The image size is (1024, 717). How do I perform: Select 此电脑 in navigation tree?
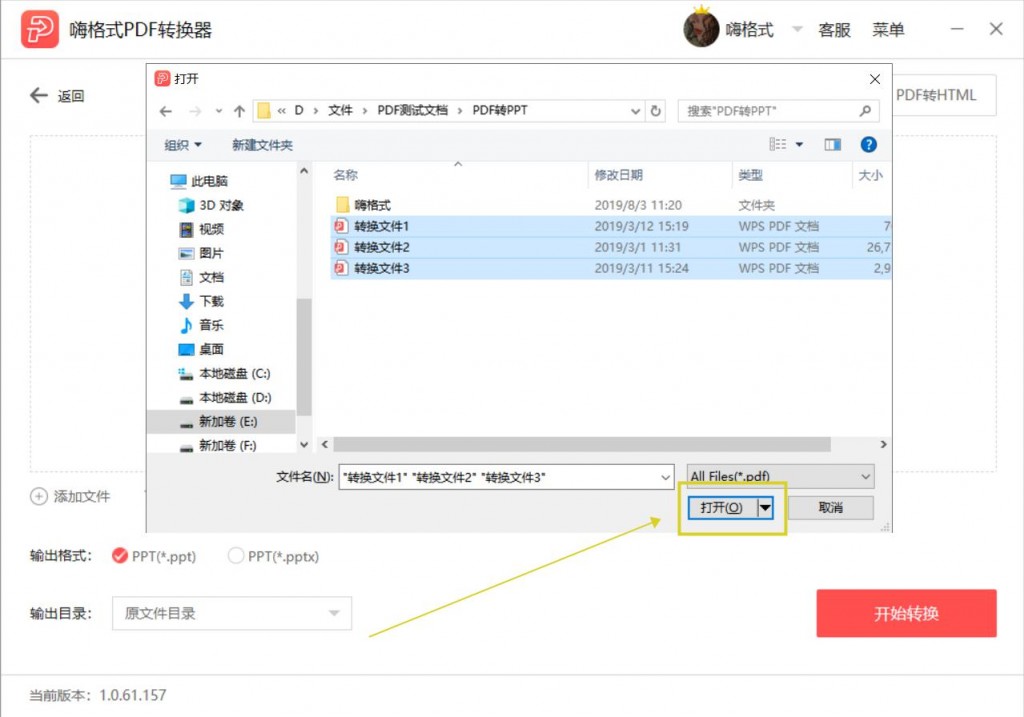pyautogui.click(x=199, y=181)
